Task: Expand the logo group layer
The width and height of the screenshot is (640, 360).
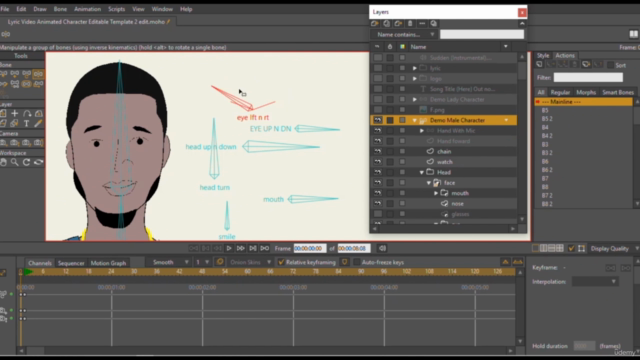Action: (x=415, y=78)
